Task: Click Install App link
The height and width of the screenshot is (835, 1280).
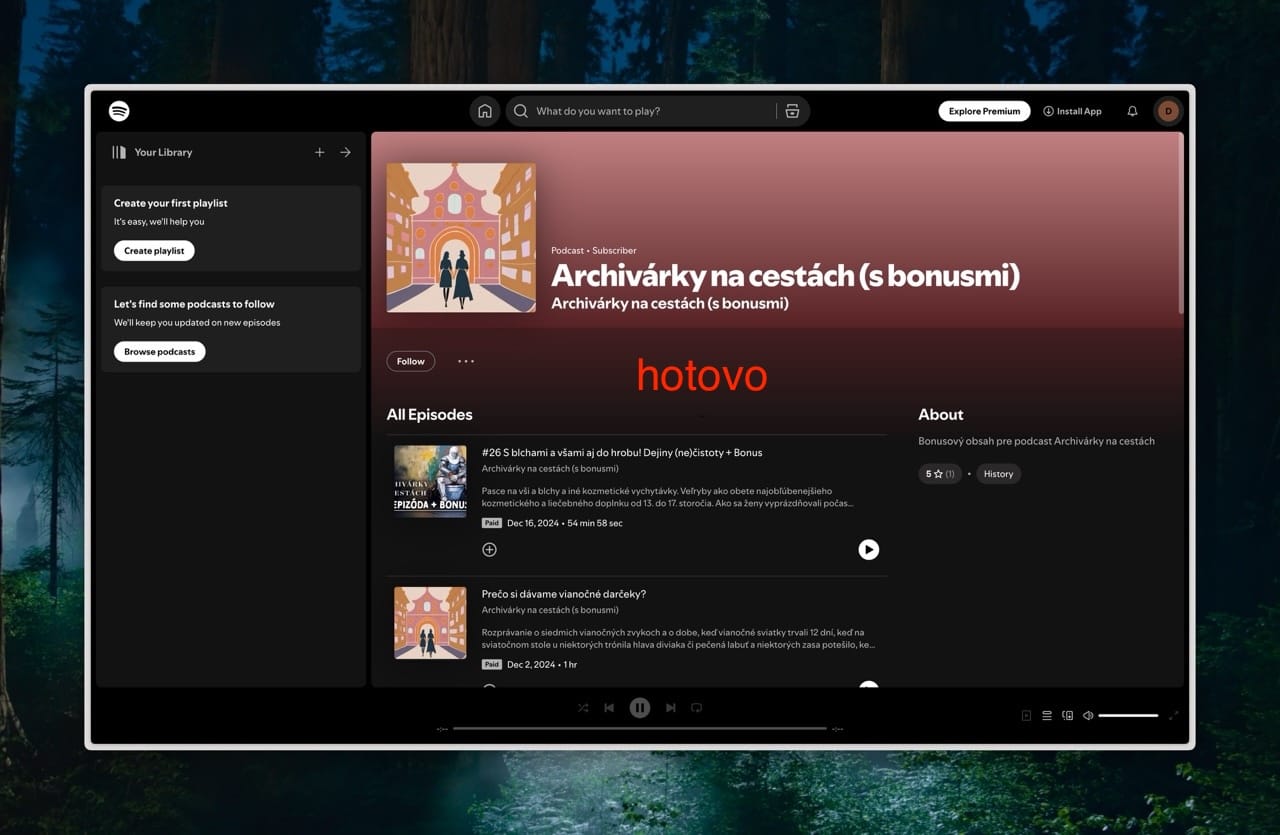Action: coord(1072,111)
